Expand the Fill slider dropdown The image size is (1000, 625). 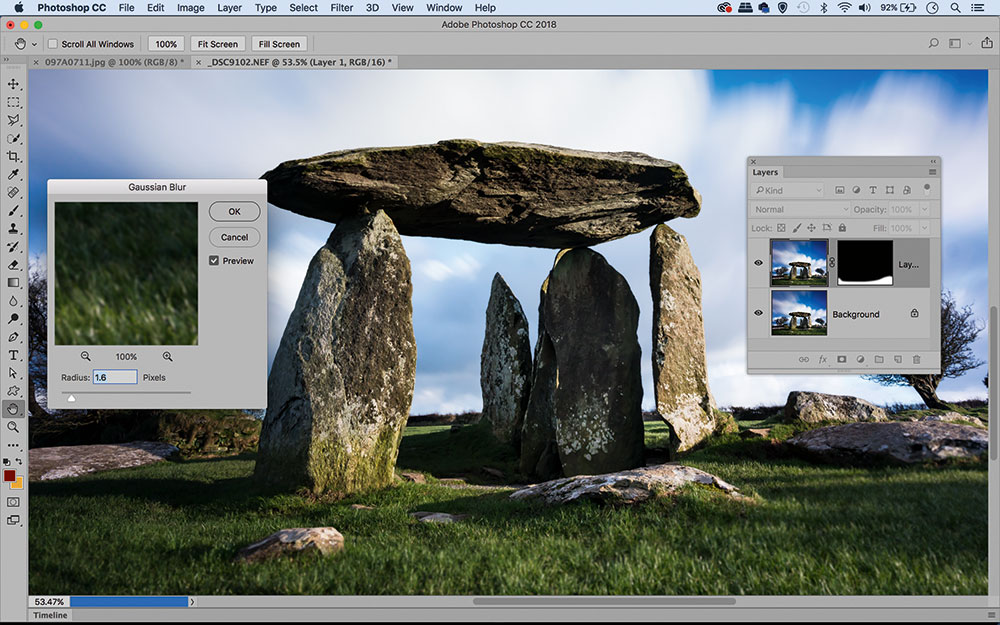click(924, 228)
